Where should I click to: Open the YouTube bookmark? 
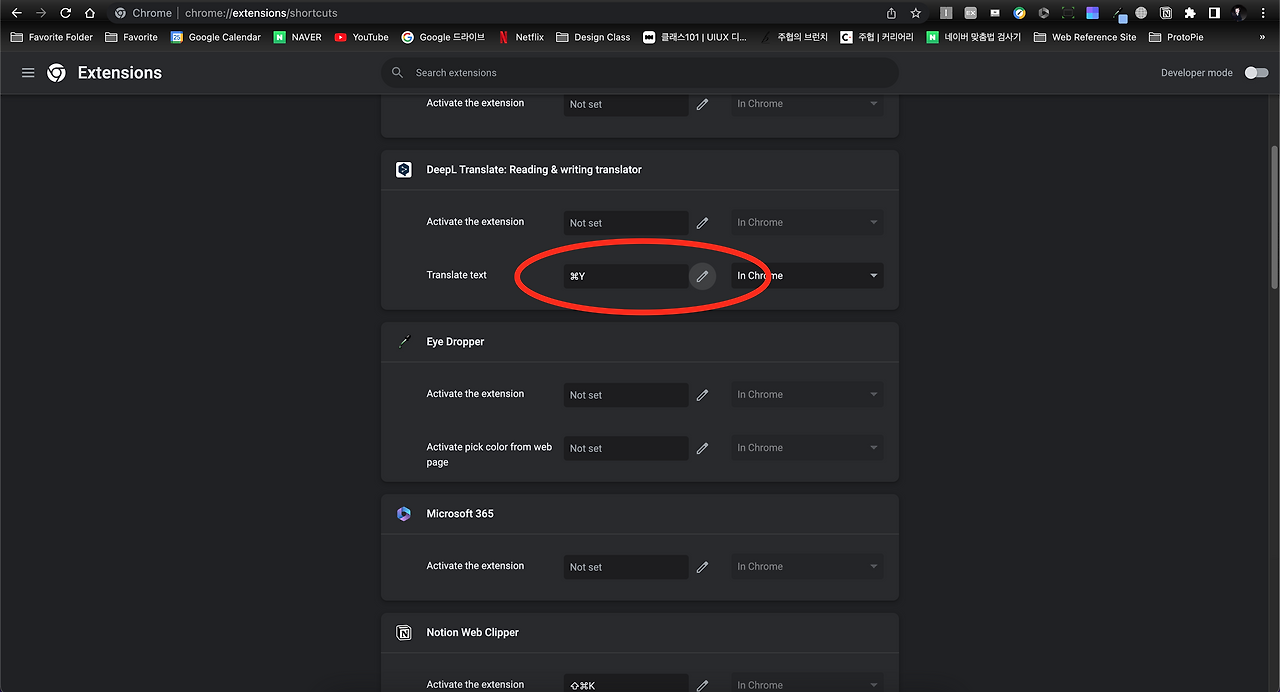pos(361,37)
